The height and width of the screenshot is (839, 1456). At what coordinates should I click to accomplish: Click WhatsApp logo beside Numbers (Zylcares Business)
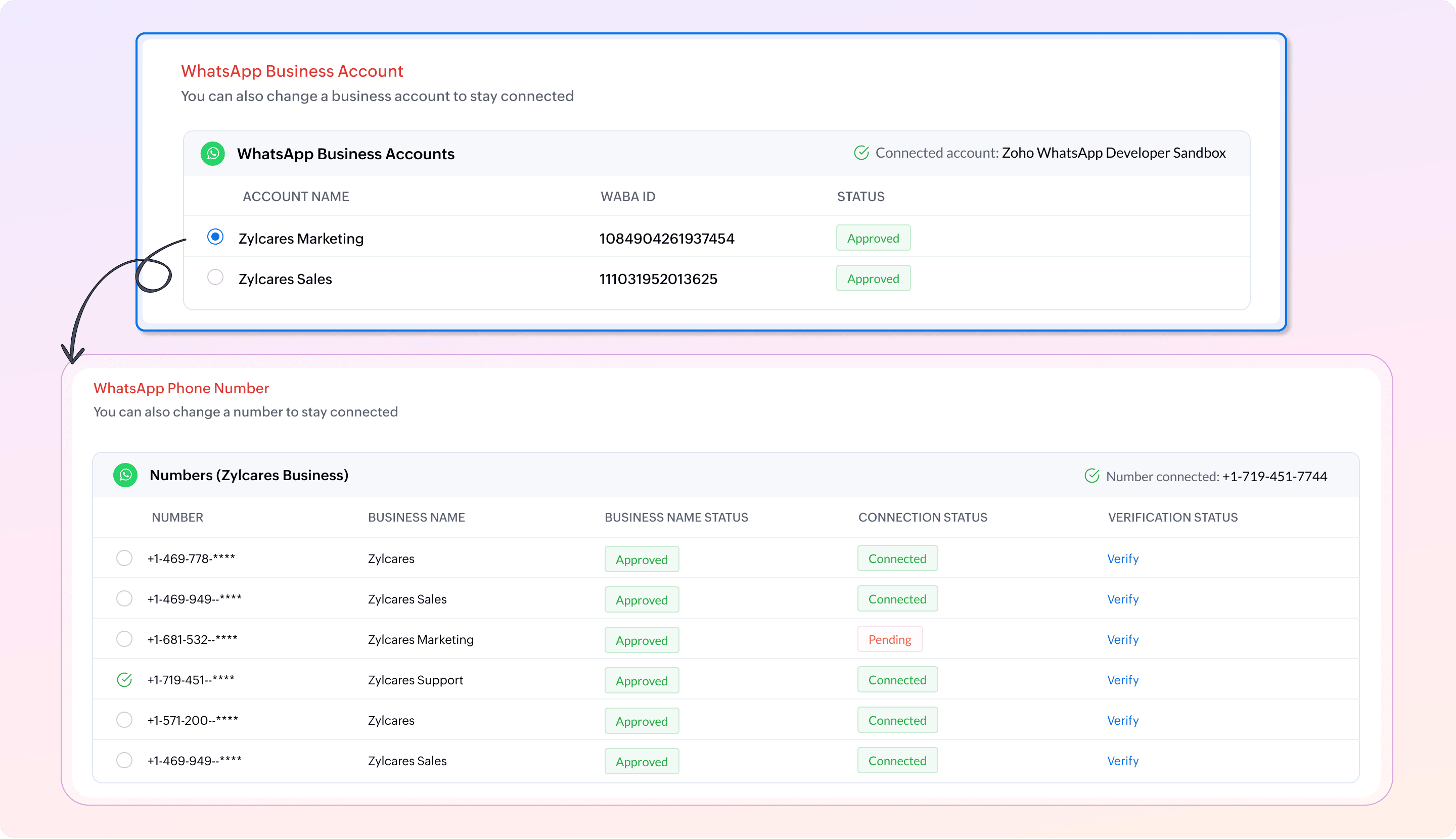pyautogui.click(x=125, y=476)
